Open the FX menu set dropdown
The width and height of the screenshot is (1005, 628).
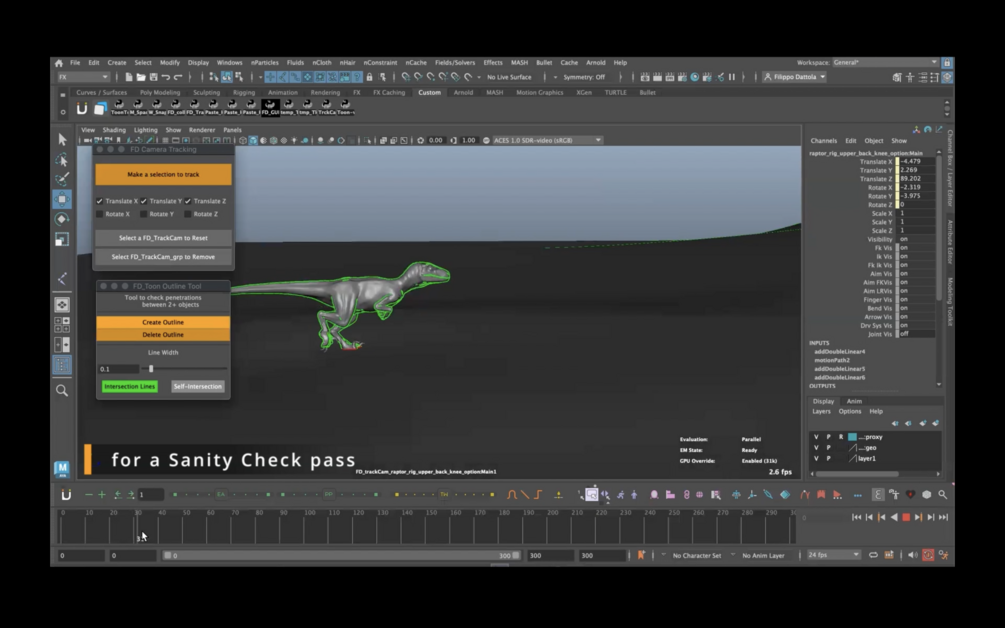coord(83,77)
